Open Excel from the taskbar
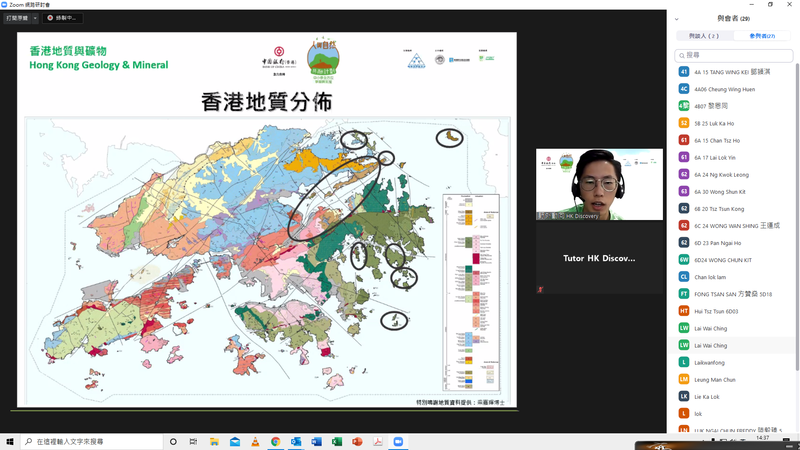 pos(337,441)
